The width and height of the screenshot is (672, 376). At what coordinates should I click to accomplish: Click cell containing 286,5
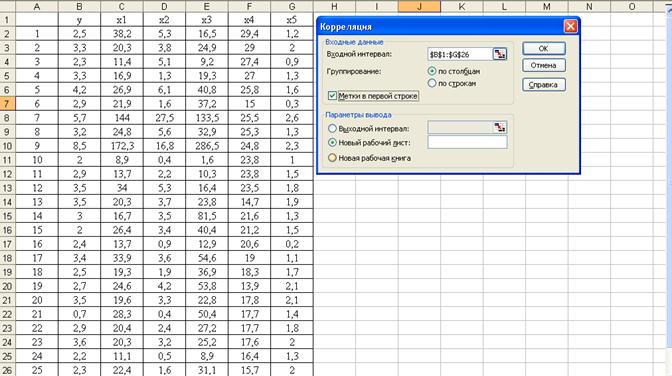(x=207, y=146)
